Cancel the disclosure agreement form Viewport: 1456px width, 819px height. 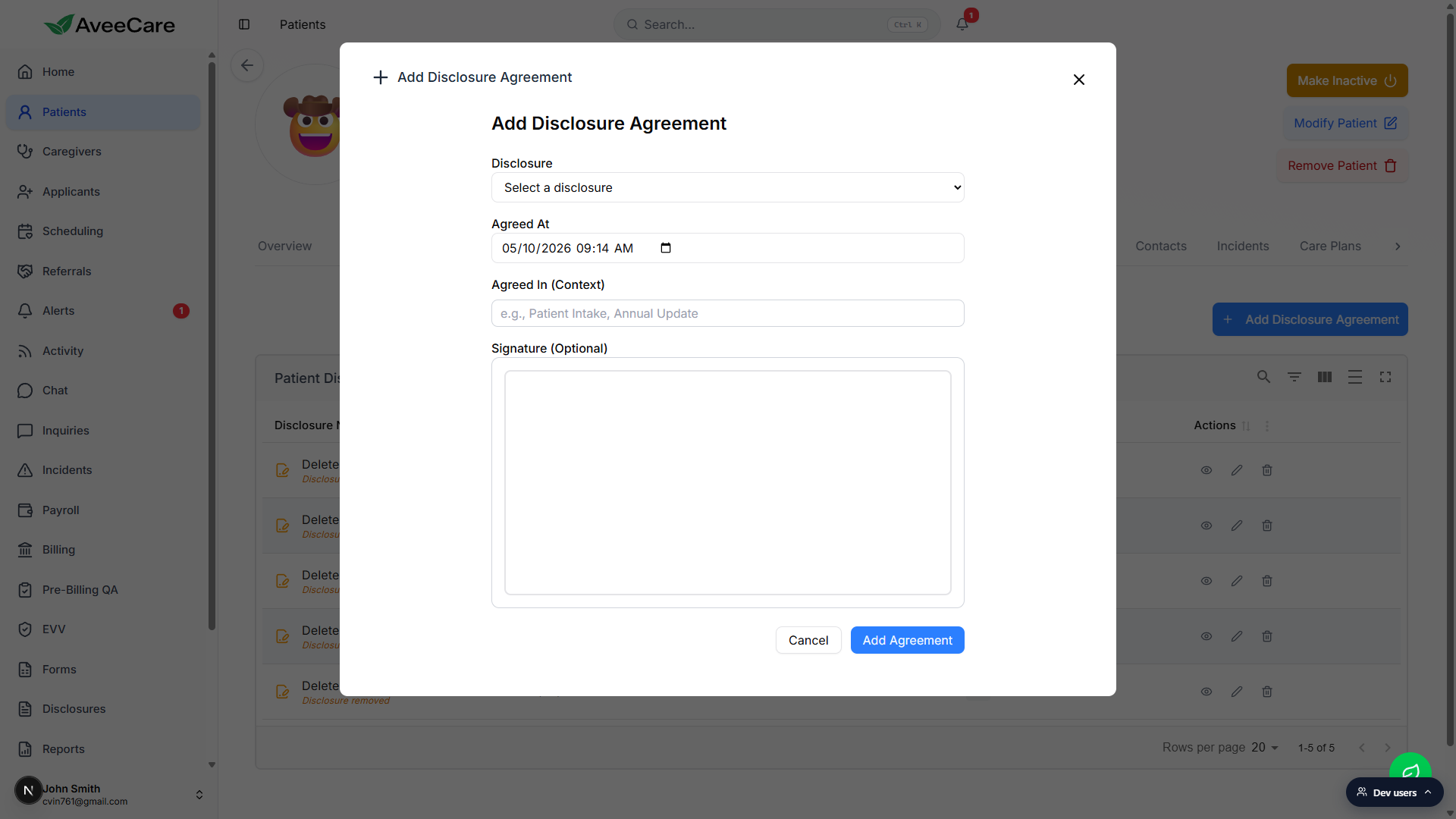tap(808, 640)
